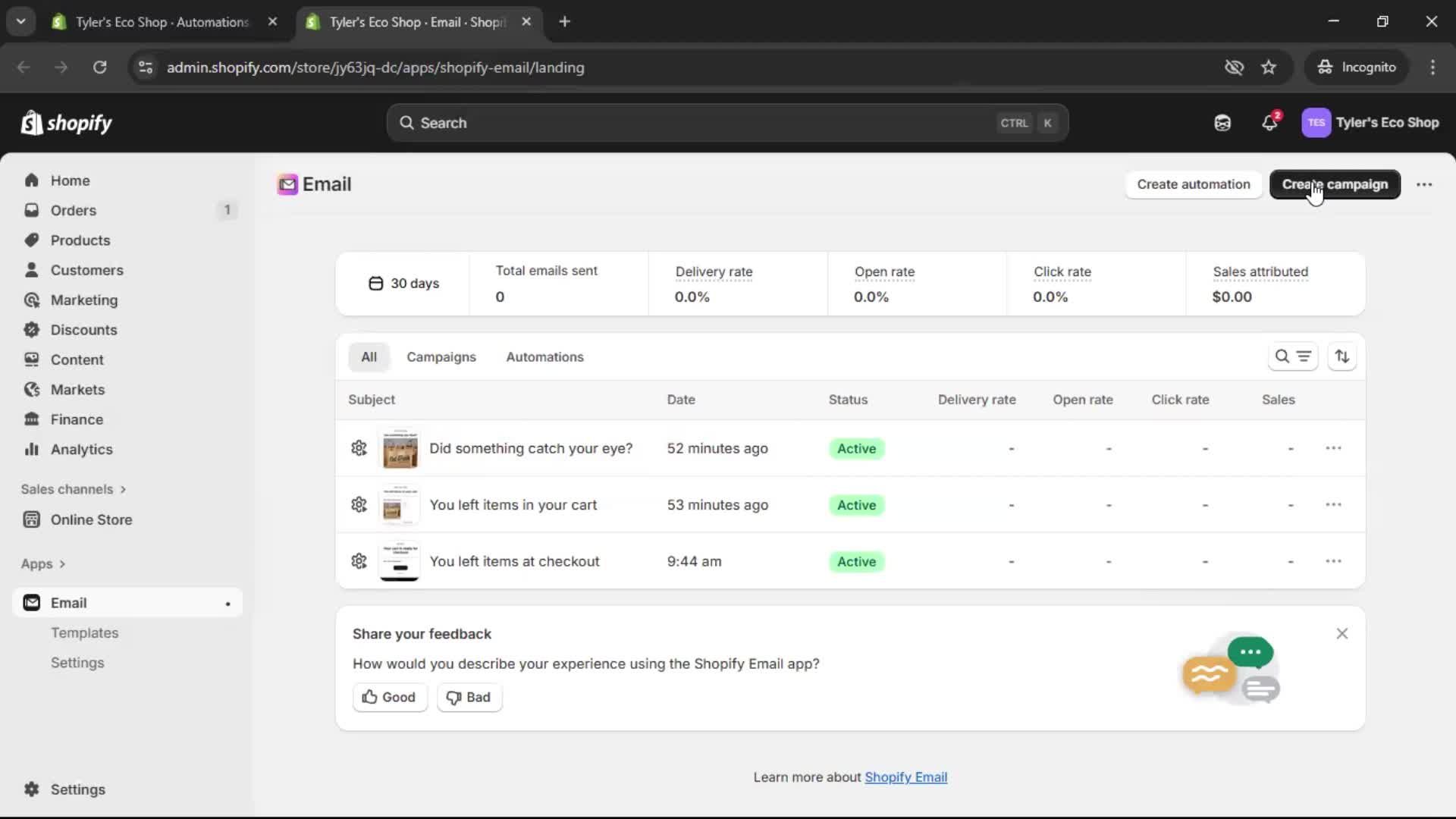
Task: Click Bad on the feedback survey
Action: [x=469, y=697]
